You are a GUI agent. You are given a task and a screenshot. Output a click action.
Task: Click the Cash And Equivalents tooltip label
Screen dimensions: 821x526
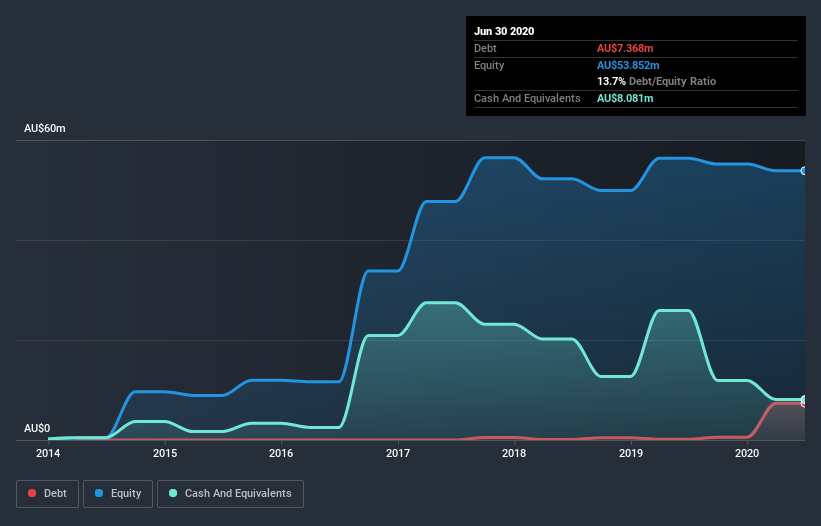click(527, 98)
